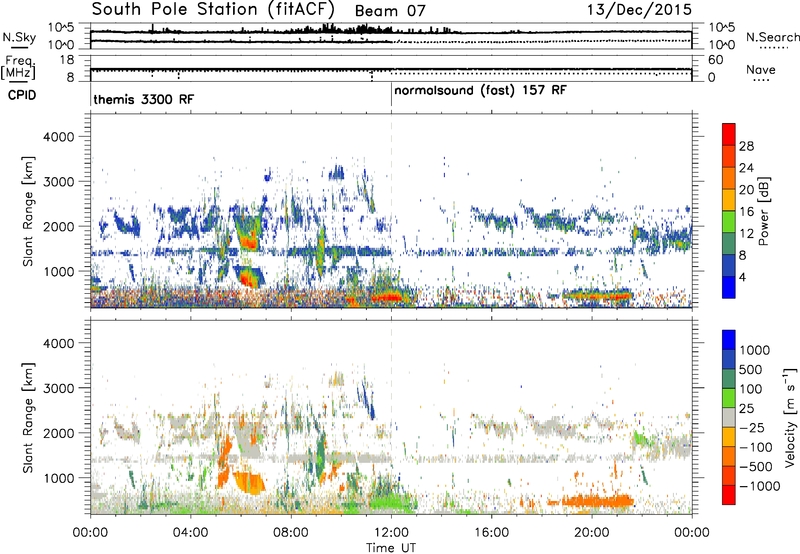Select the "Freq. [MHz]" axis label
Image resolution: width=800 pixels, height=554 pixels.
coord(18,68)
